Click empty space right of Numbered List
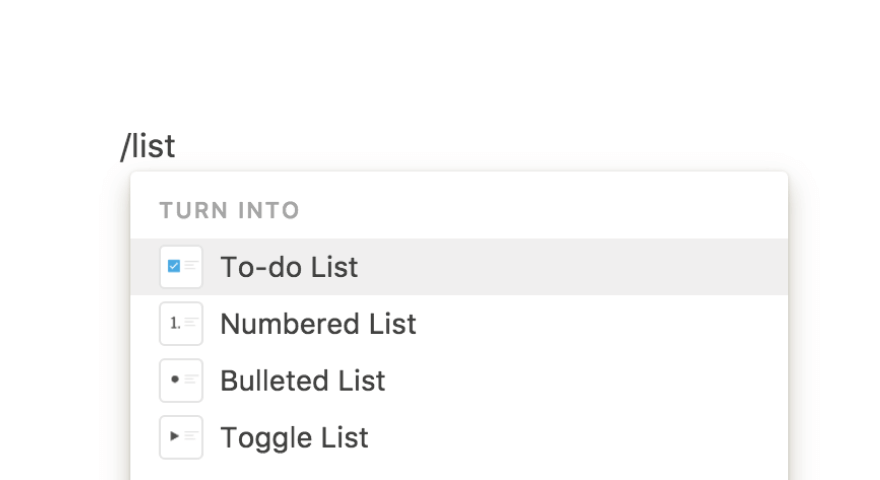Viewport: 880px width, 480px height. click(x=600, y=324)
